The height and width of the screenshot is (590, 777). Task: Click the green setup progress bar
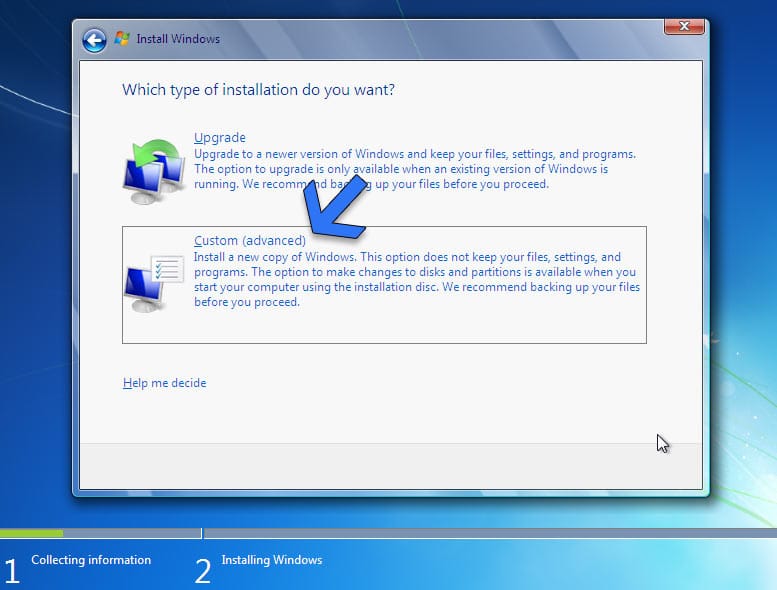pos(31,533)
